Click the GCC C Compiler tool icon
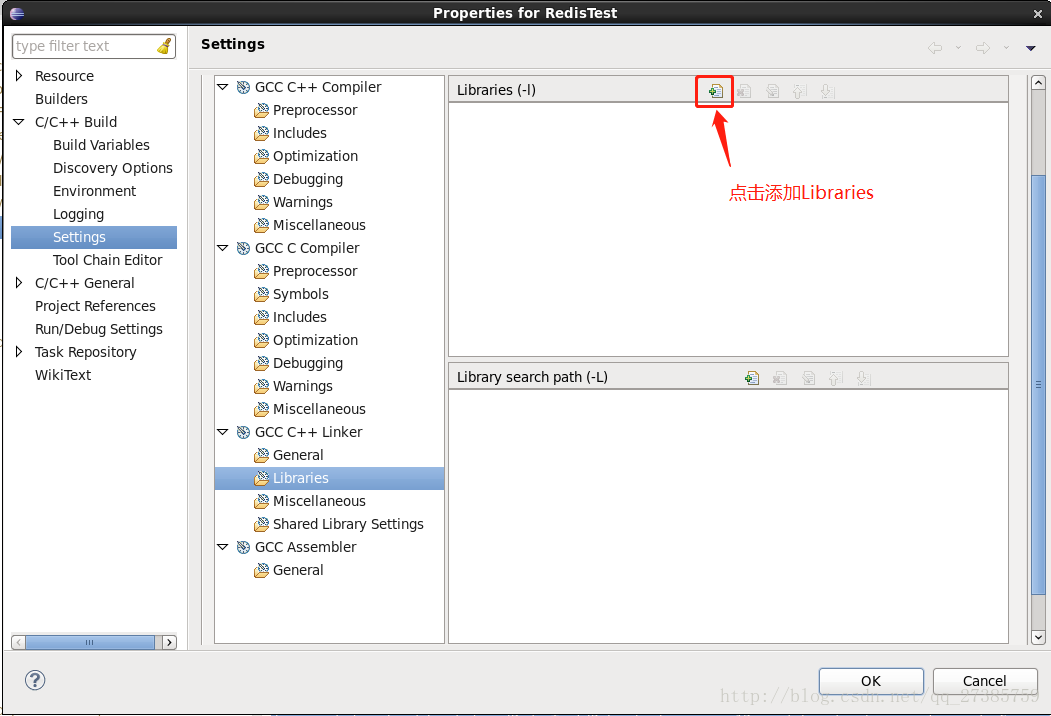Image resolution: width=1051 pixels, height=716 pixels. tap(243, 248)
